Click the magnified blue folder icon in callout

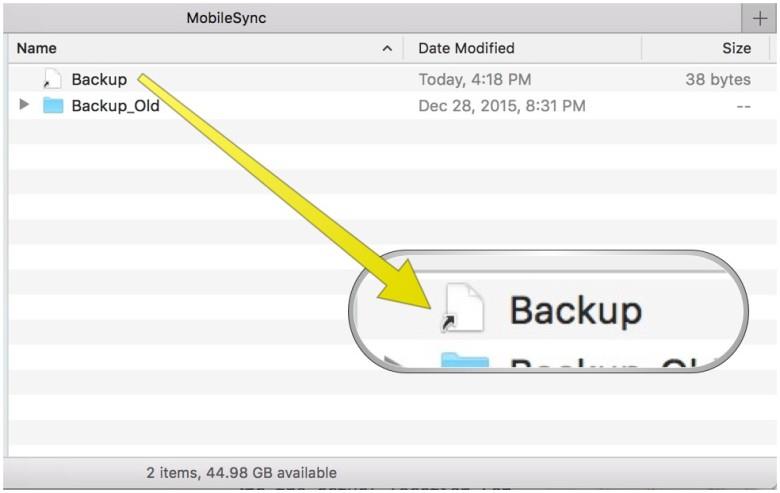(464, 360)
